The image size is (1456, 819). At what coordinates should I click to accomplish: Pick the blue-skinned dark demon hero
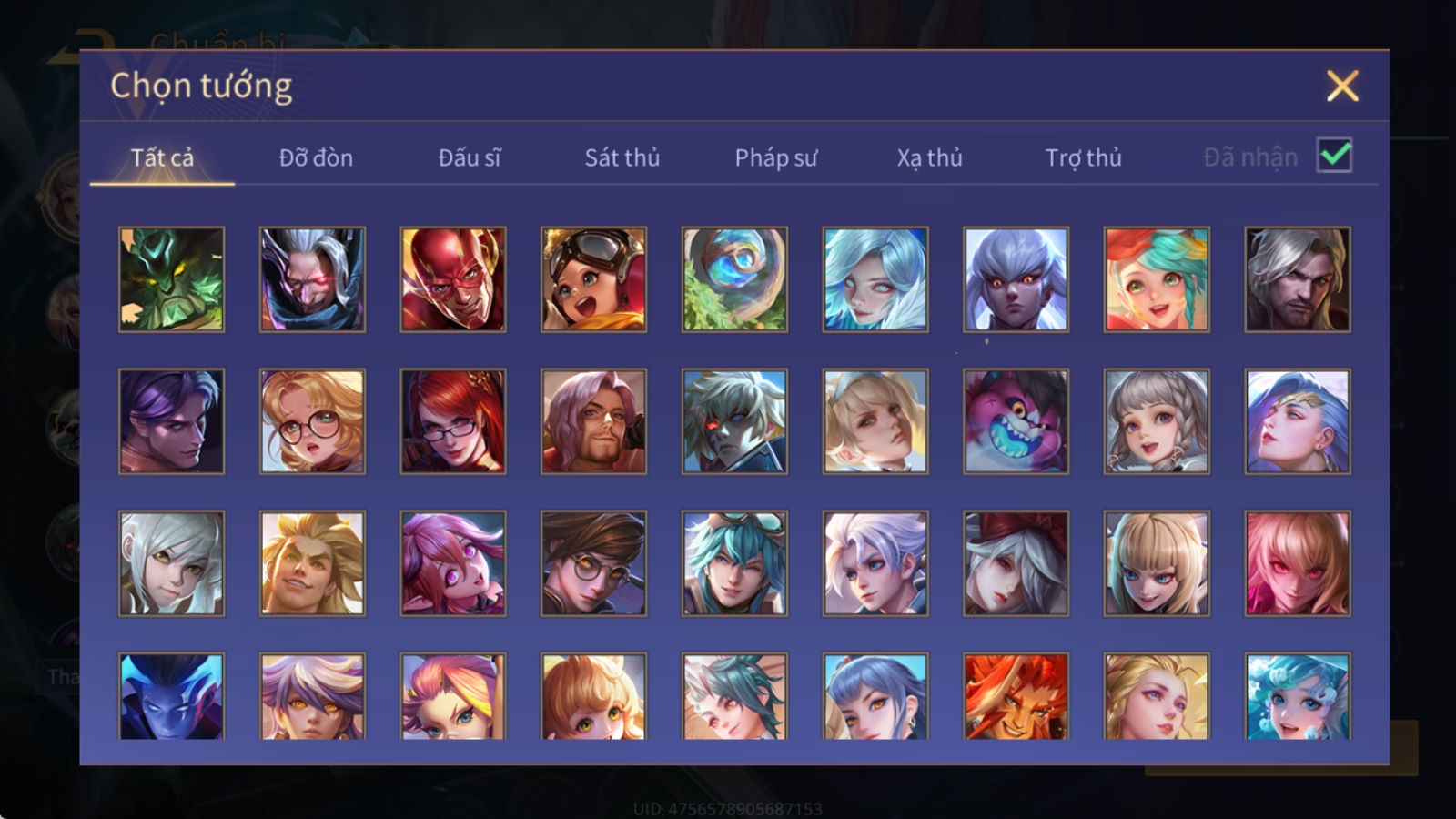171,696
